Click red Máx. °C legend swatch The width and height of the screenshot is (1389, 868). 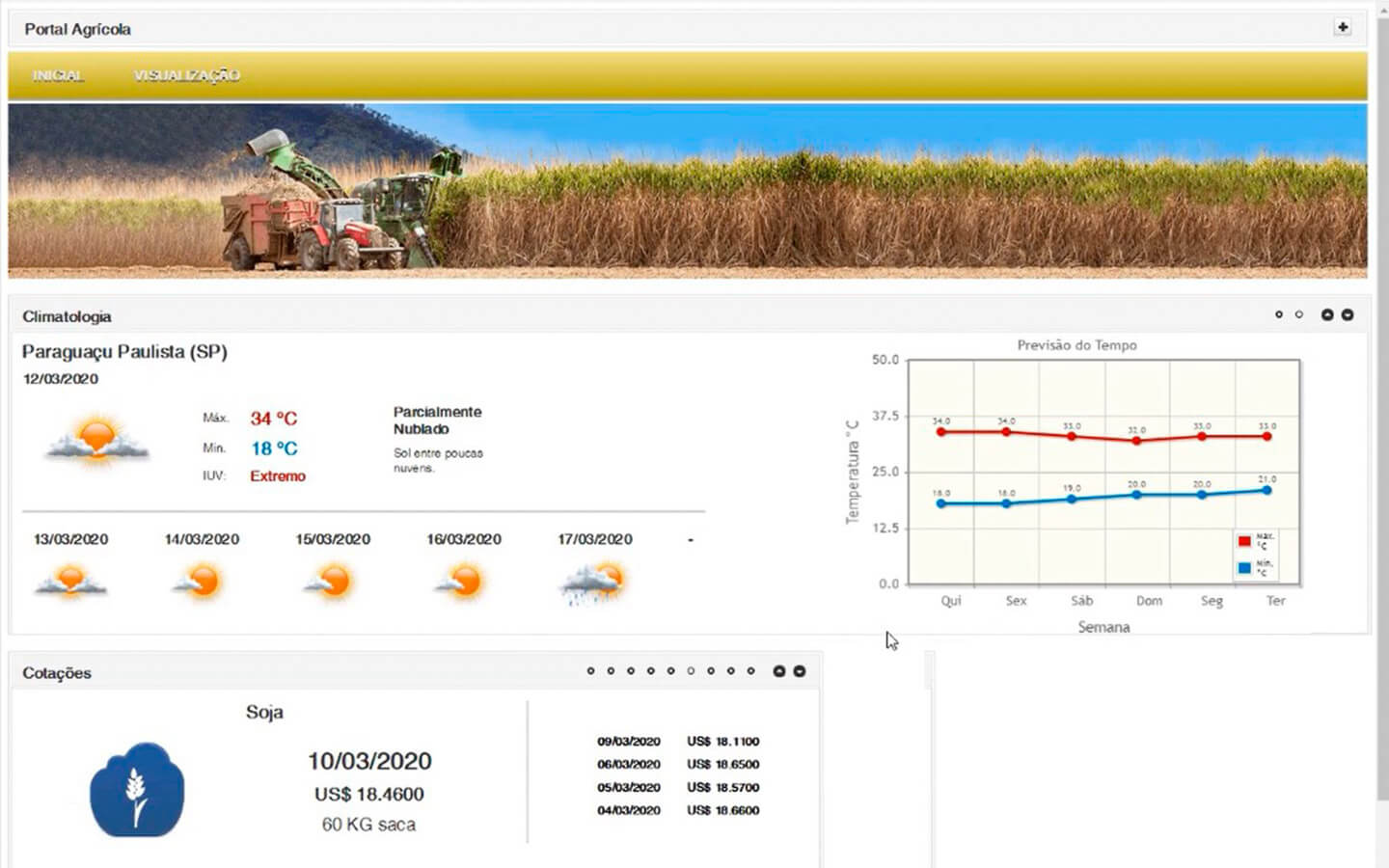tap(1244, 541)
